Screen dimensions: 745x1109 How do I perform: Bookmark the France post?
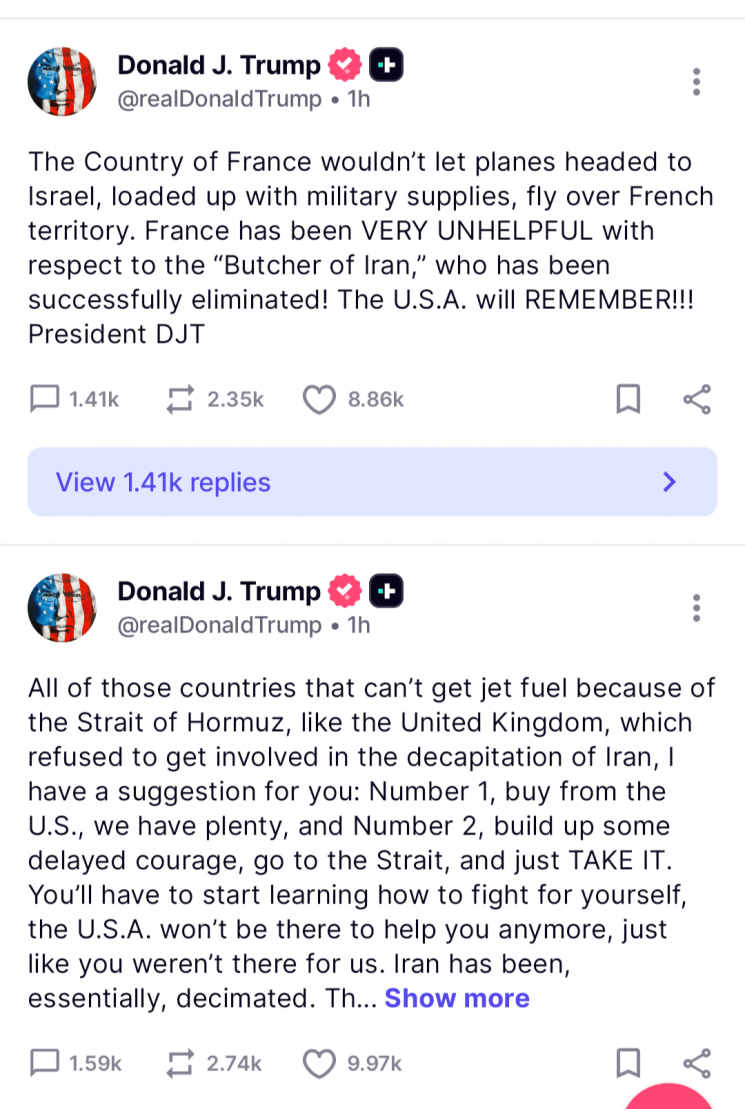628,400
